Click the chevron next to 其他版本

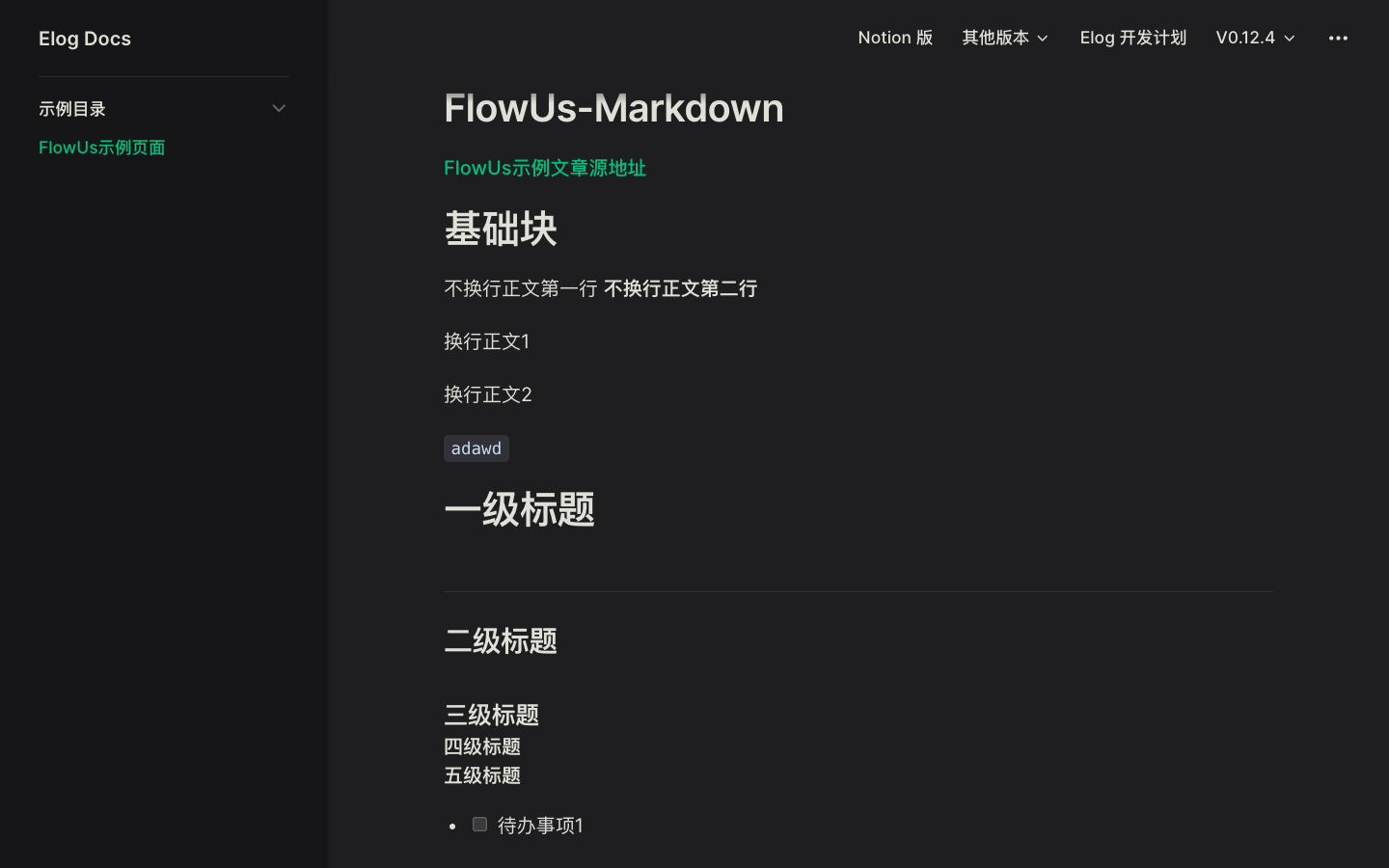(x=1043, y=38)
